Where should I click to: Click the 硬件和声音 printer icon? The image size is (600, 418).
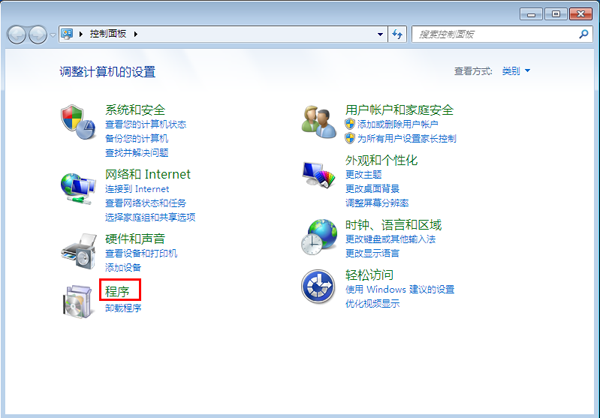[x=77, y=250]
